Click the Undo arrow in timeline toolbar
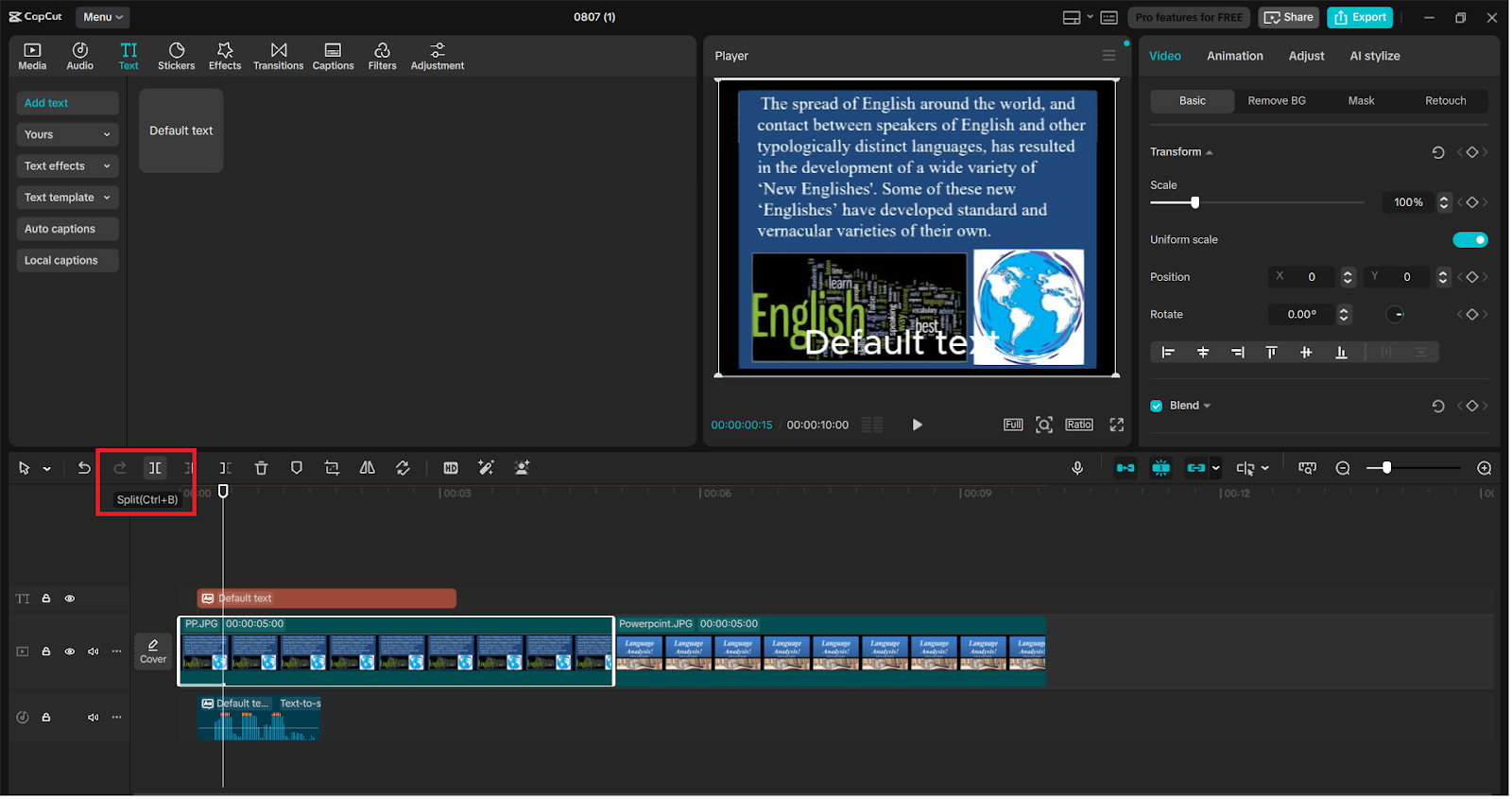Image resolution: width=1512 pixels, height=799 pixels. (x=84, y=468)
